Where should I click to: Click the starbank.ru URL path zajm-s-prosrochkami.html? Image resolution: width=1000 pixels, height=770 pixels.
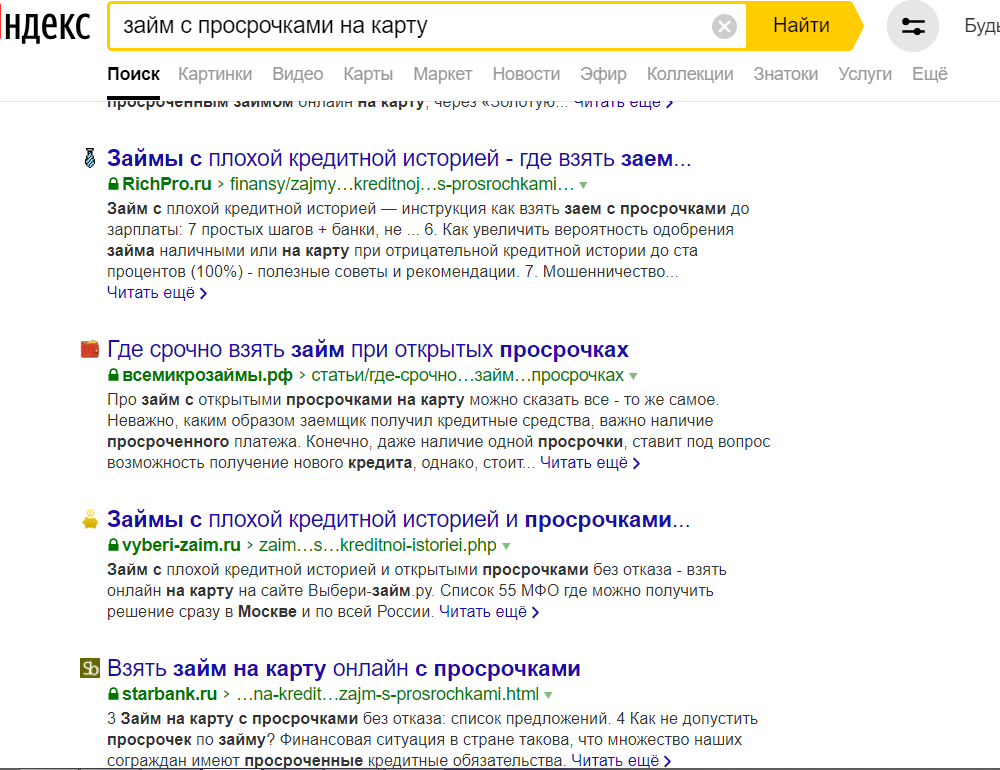point(388,694)
